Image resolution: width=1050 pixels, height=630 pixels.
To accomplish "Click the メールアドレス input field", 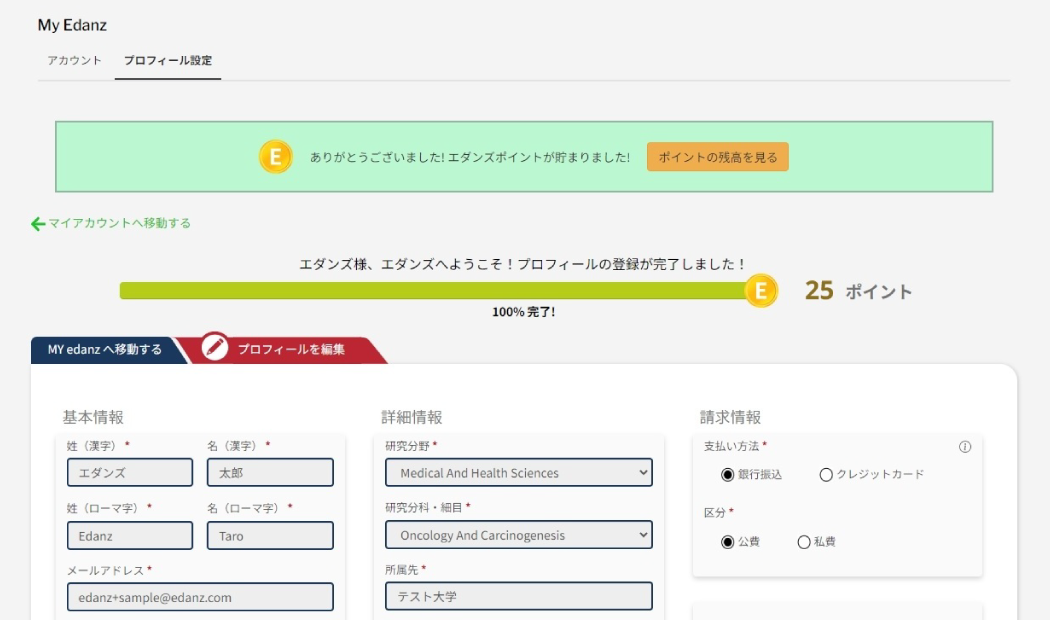I will 200,597.
